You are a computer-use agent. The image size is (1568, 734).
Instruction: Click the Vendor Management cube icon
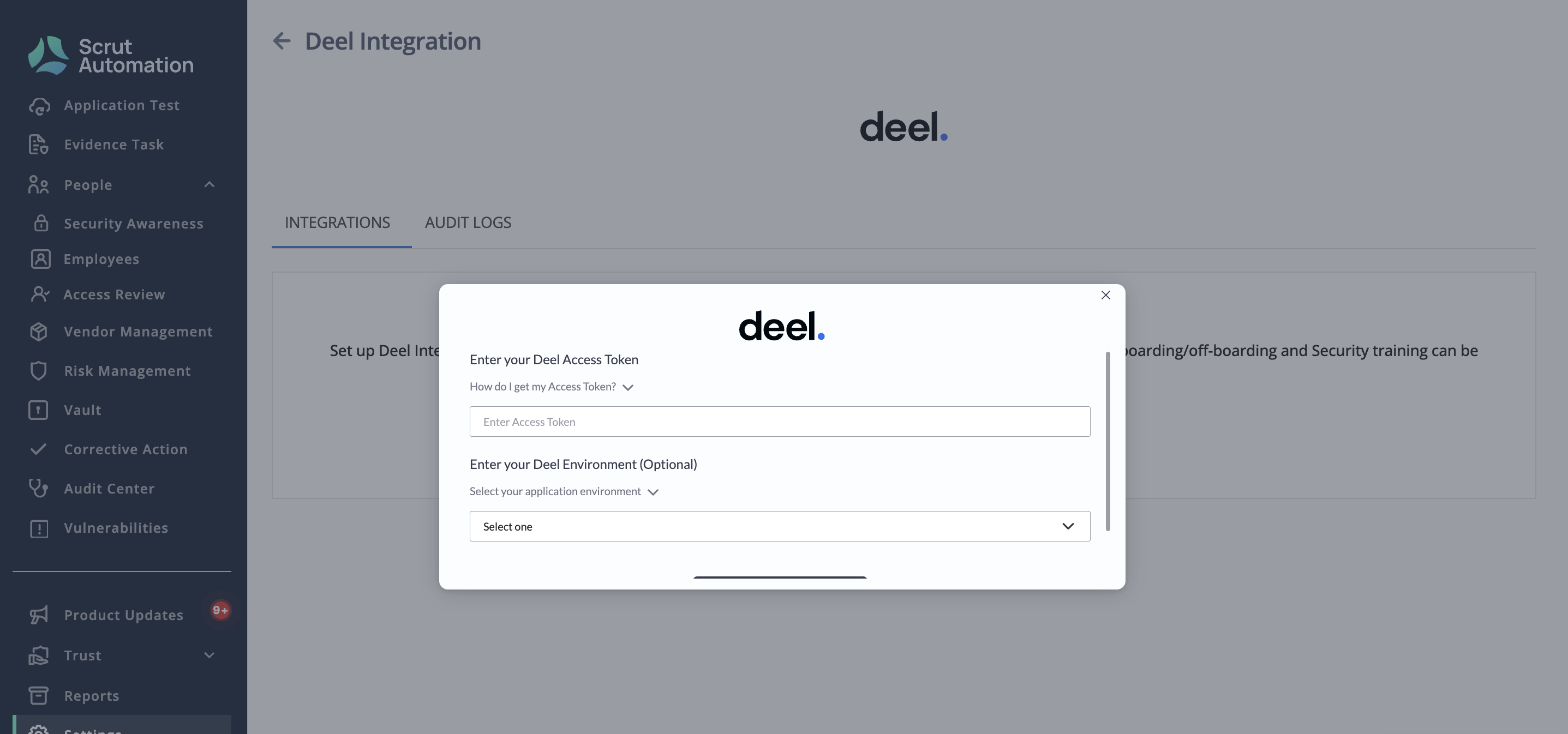(38, 332)
